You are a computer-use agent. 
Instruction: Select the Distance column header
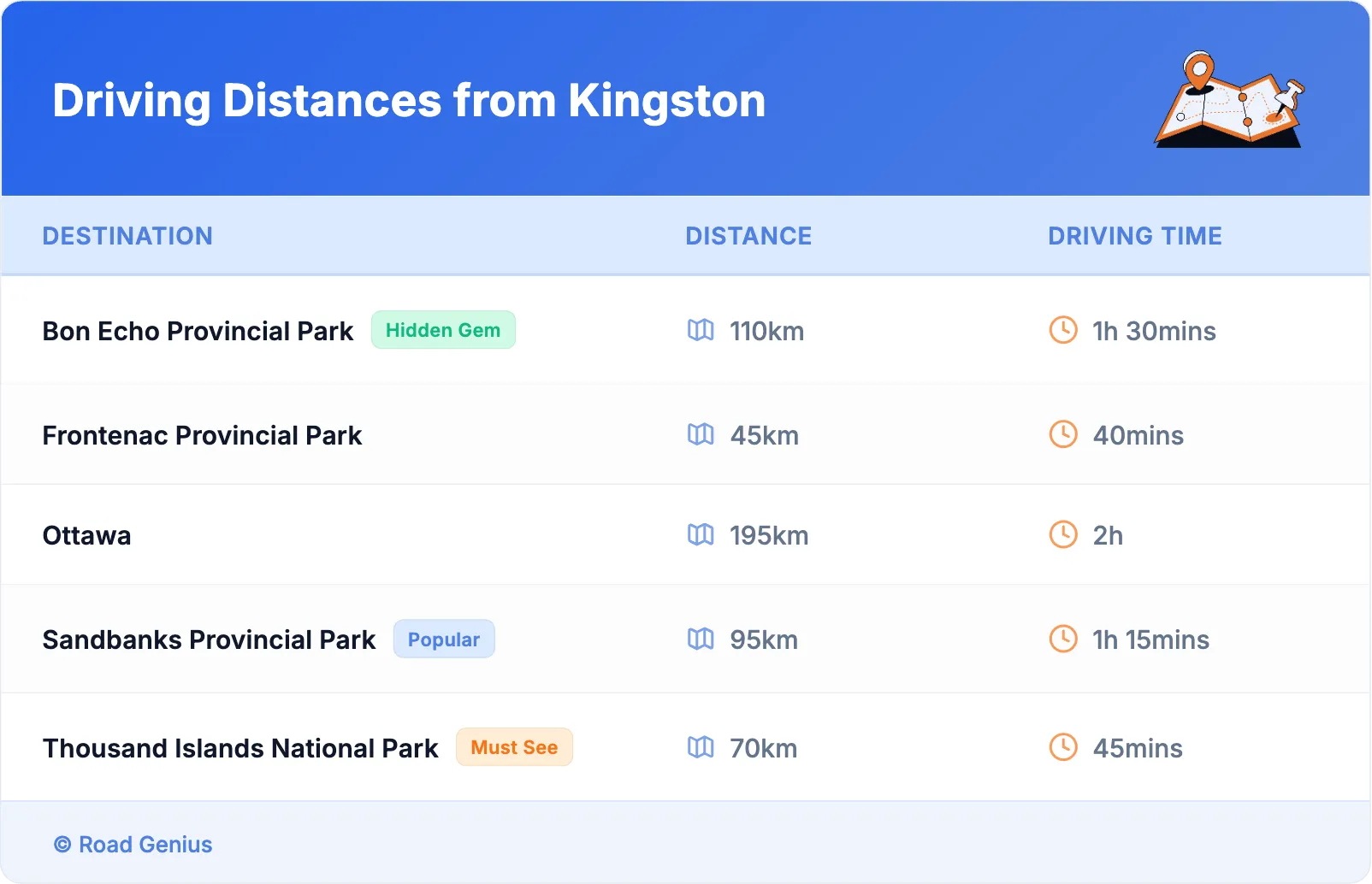click(748, 236)
